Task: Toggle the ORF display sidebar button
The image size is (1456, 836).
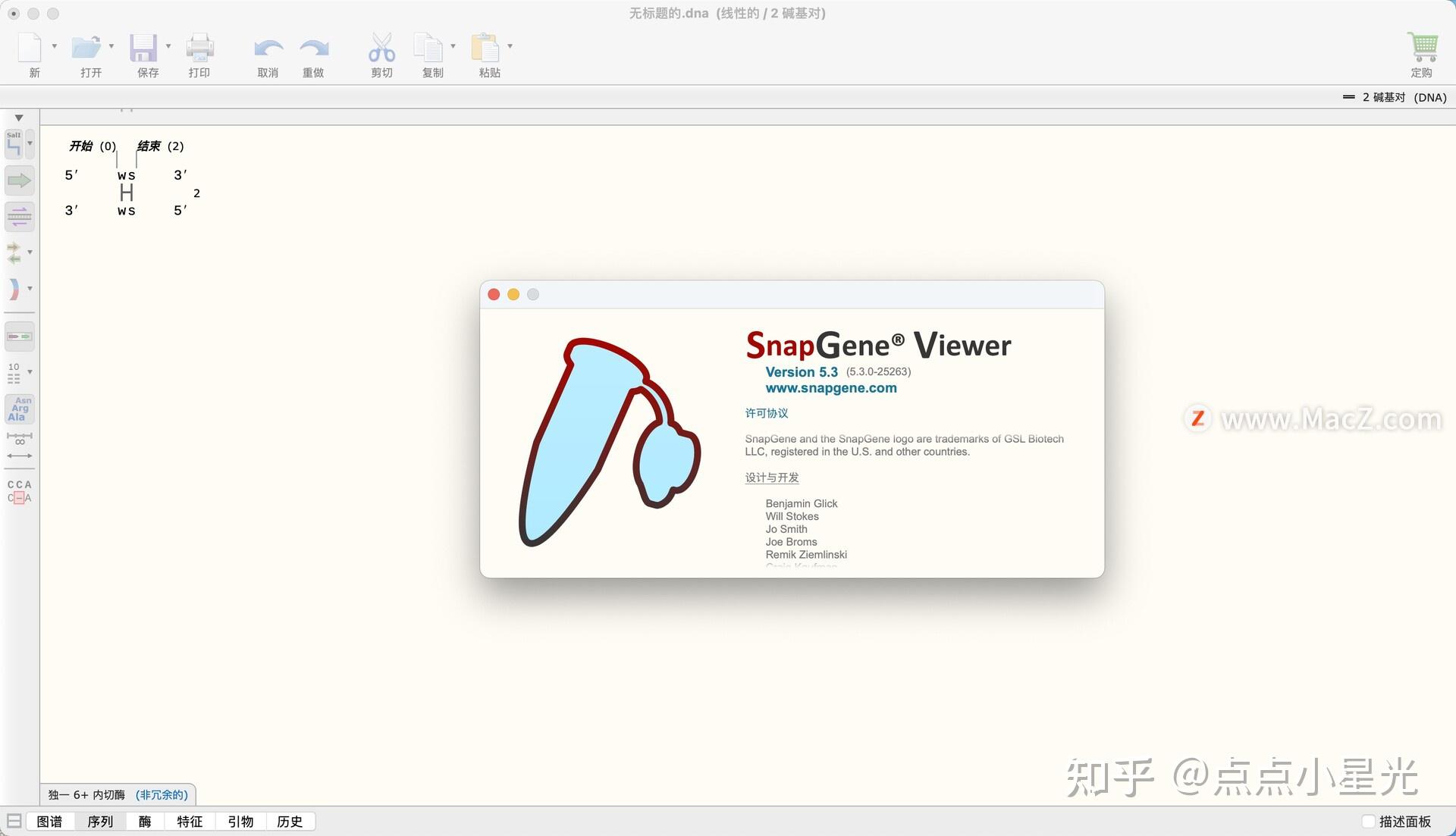Action: 19,337
